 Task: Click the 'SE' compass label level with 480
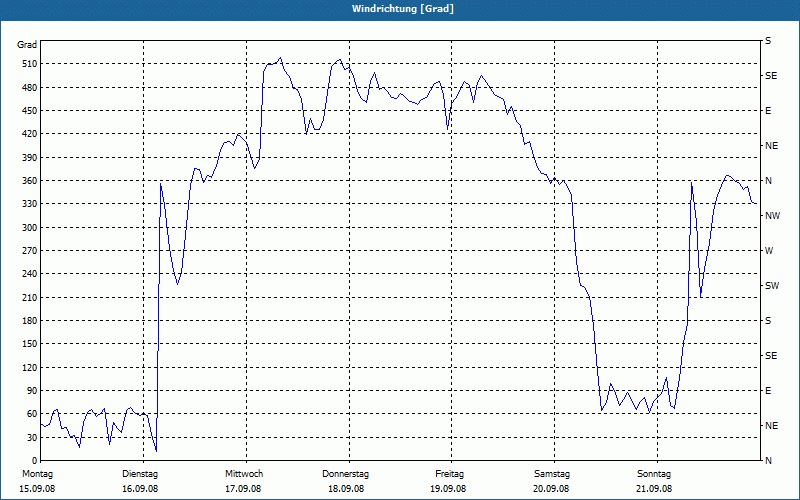point(771,76)
